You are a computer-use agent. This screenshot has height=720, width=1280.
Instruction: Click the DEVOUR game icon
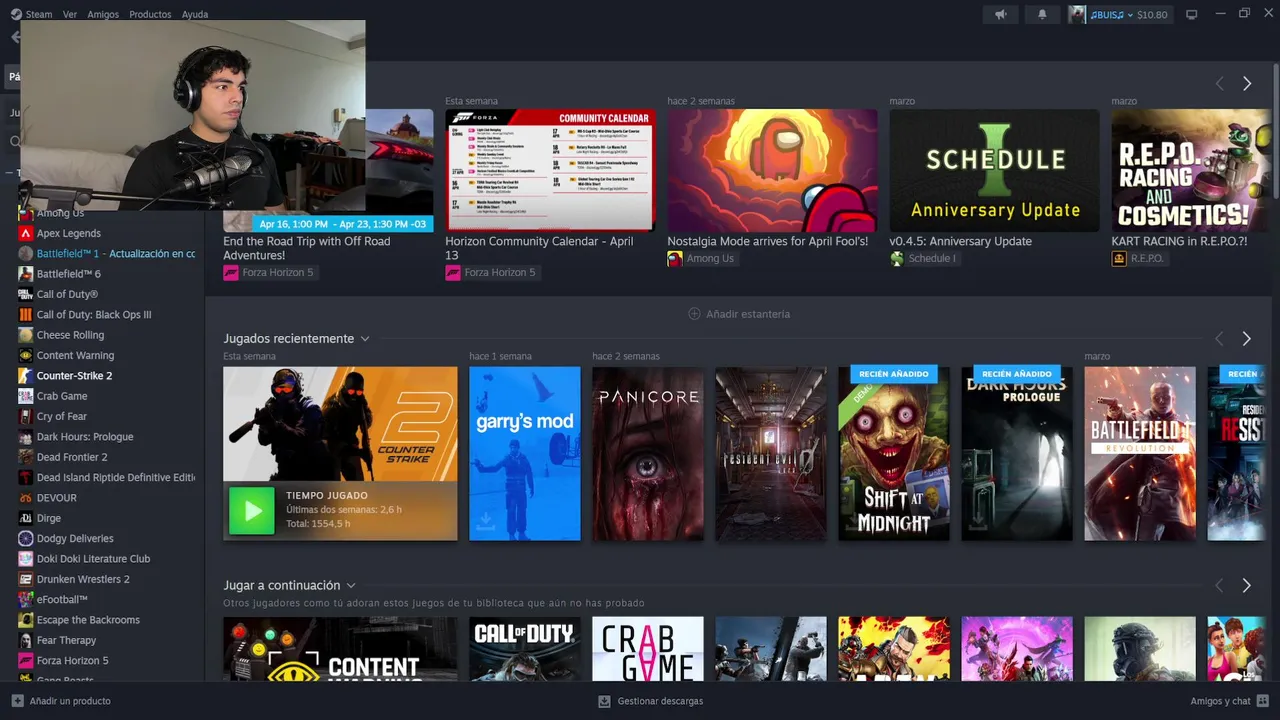point(26,497)
